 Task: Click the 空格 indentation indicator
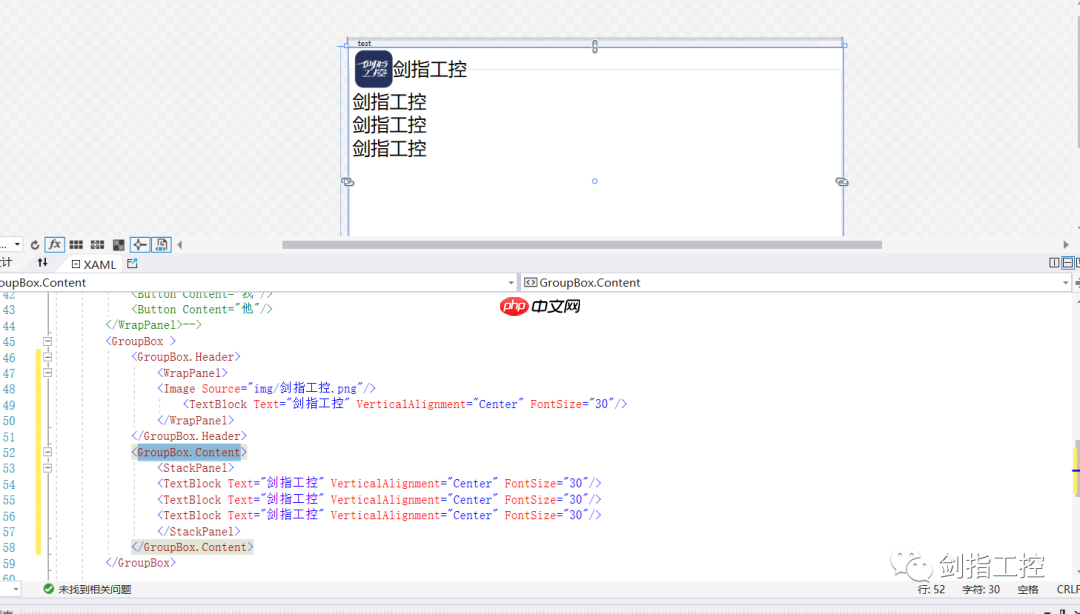coord(1028,589)
